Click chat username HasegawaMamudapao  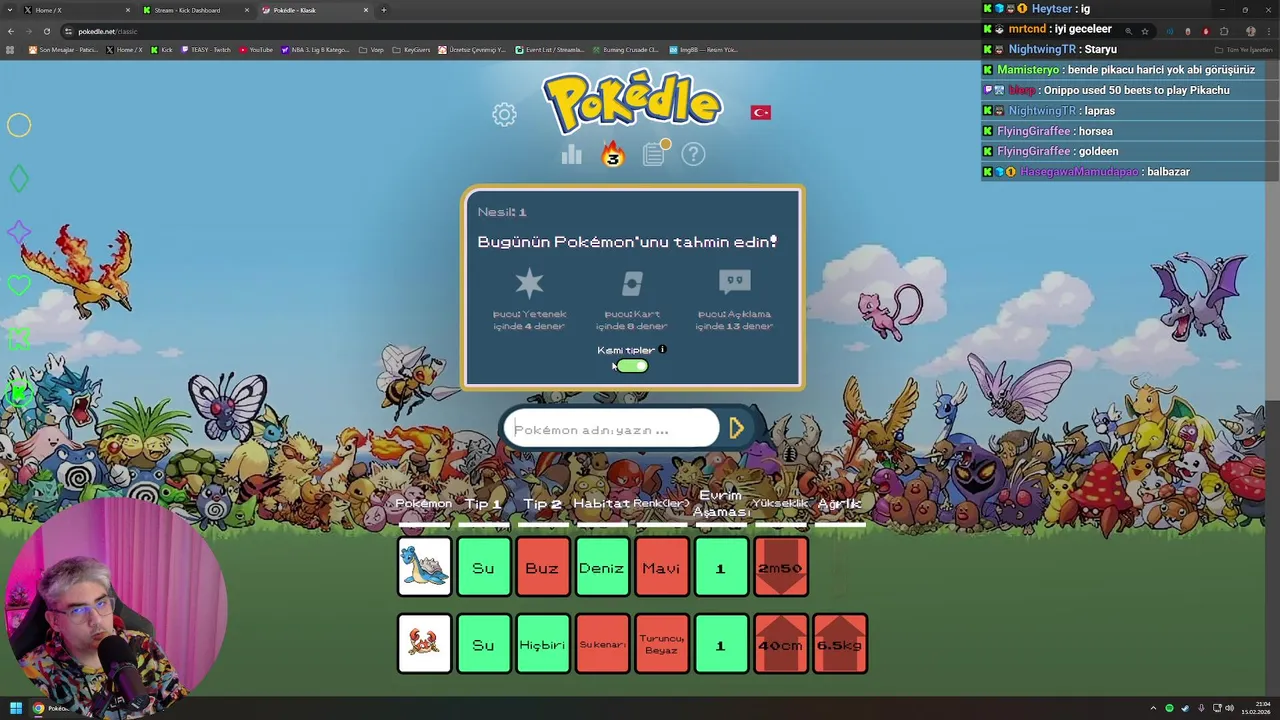pos(1078,172)
